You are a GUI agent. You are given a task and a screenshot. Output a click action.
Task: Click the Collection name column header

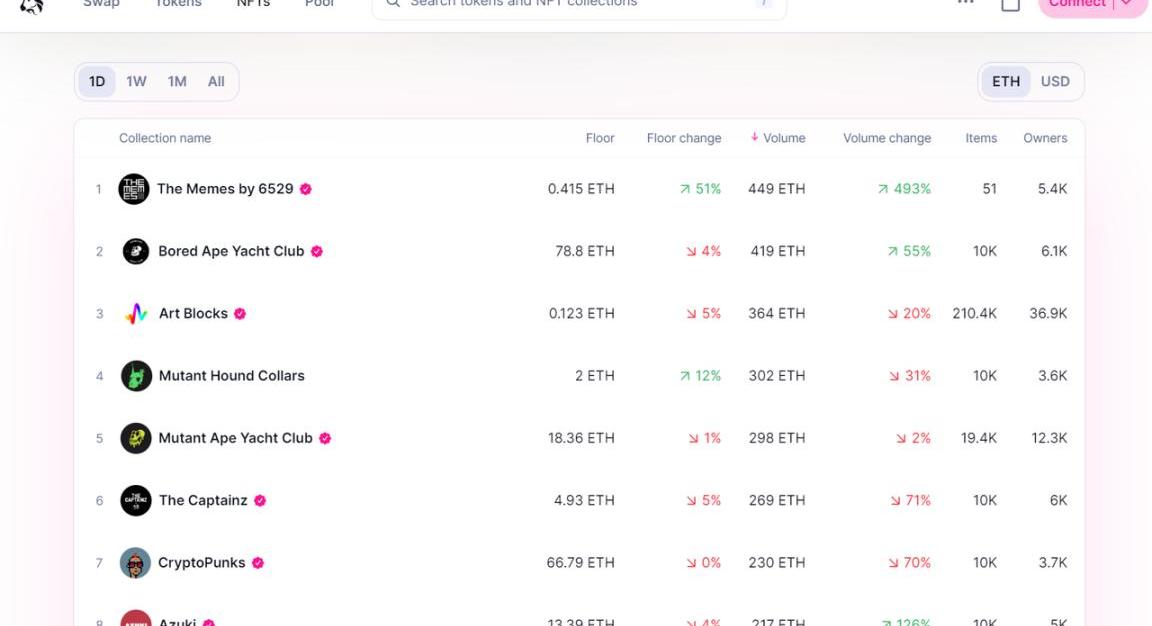point(165,138)
